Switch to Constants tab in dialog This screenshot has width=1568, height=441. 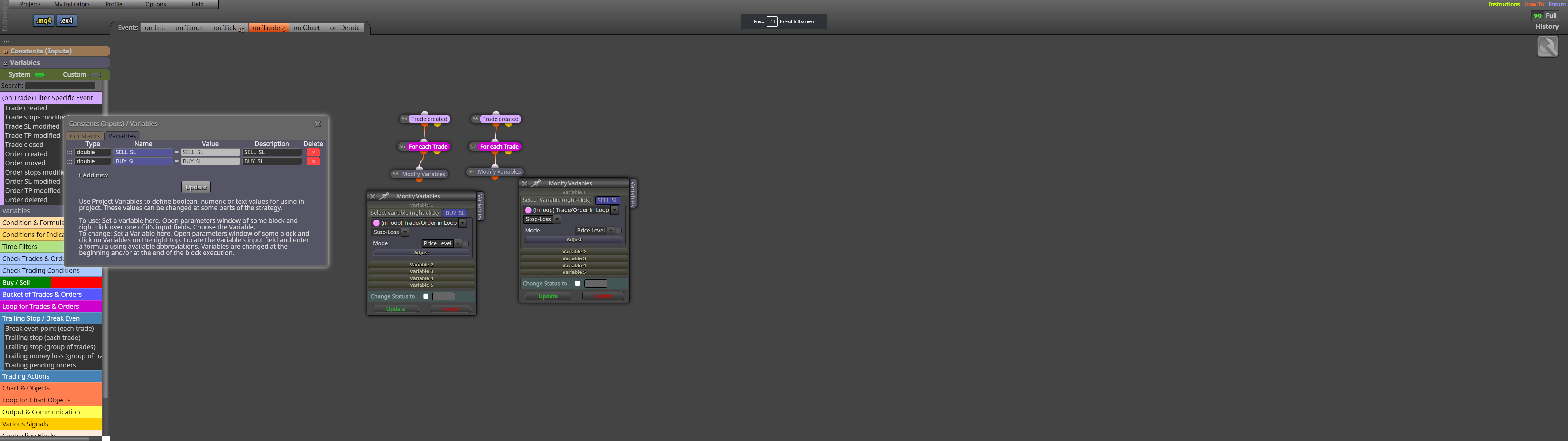85,136
